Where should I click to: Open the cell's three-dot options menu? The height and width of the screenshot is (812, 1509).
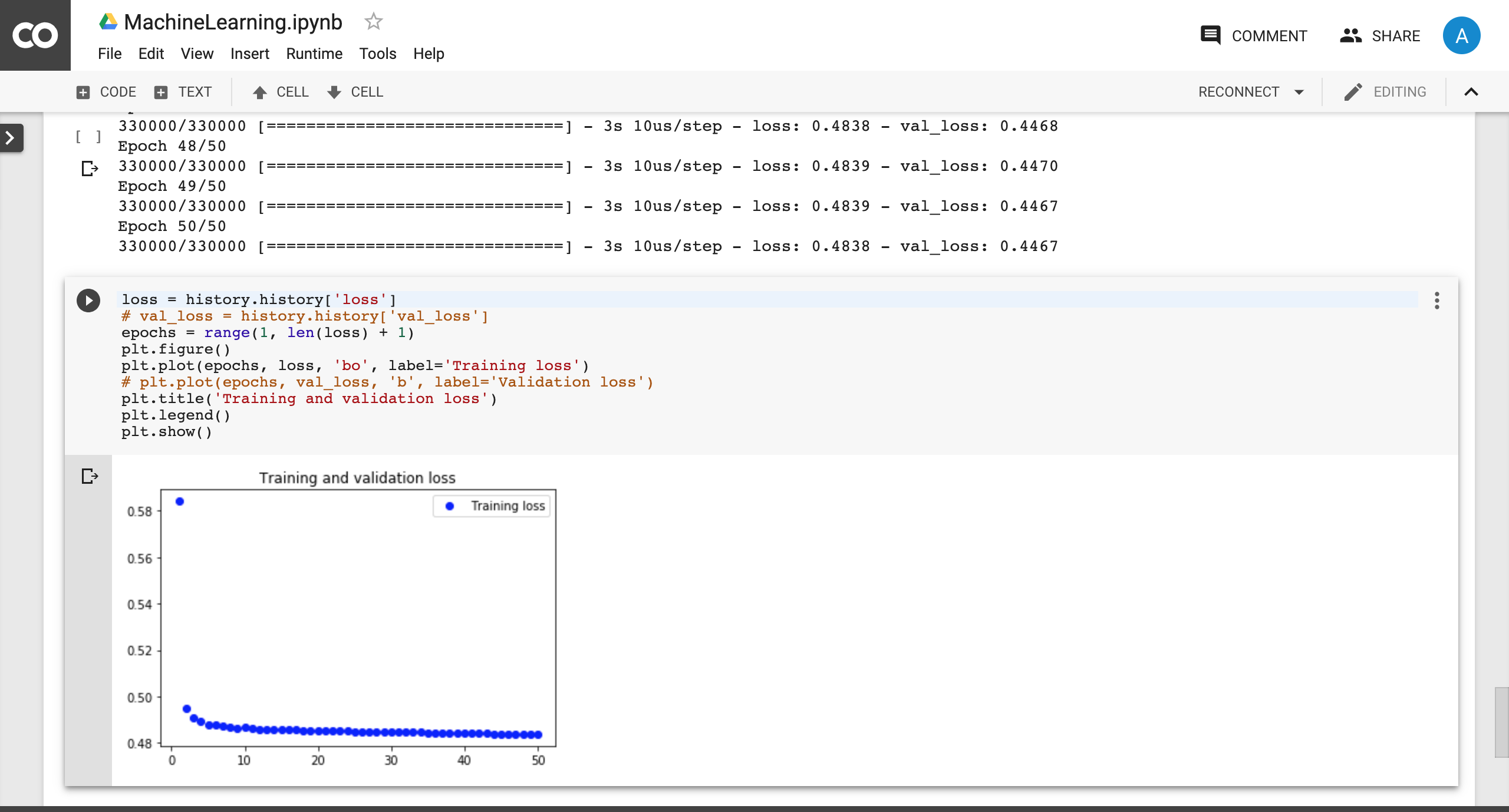point(1436,301)
